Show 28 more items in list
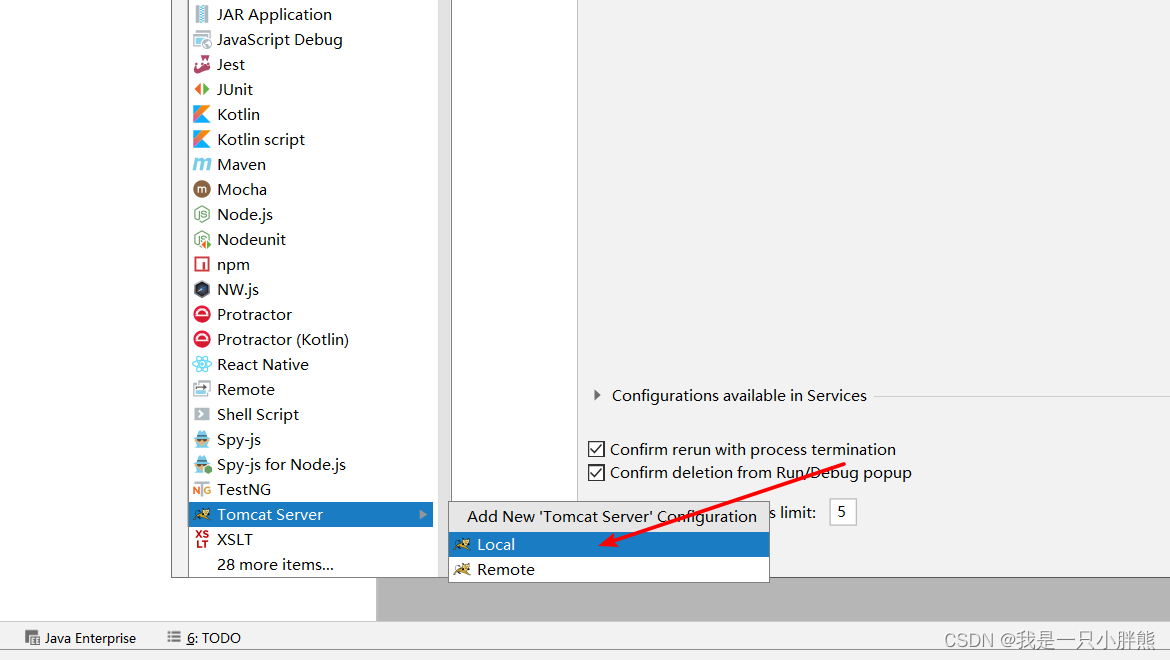1170x660 pixels. (x=275, y=565)
